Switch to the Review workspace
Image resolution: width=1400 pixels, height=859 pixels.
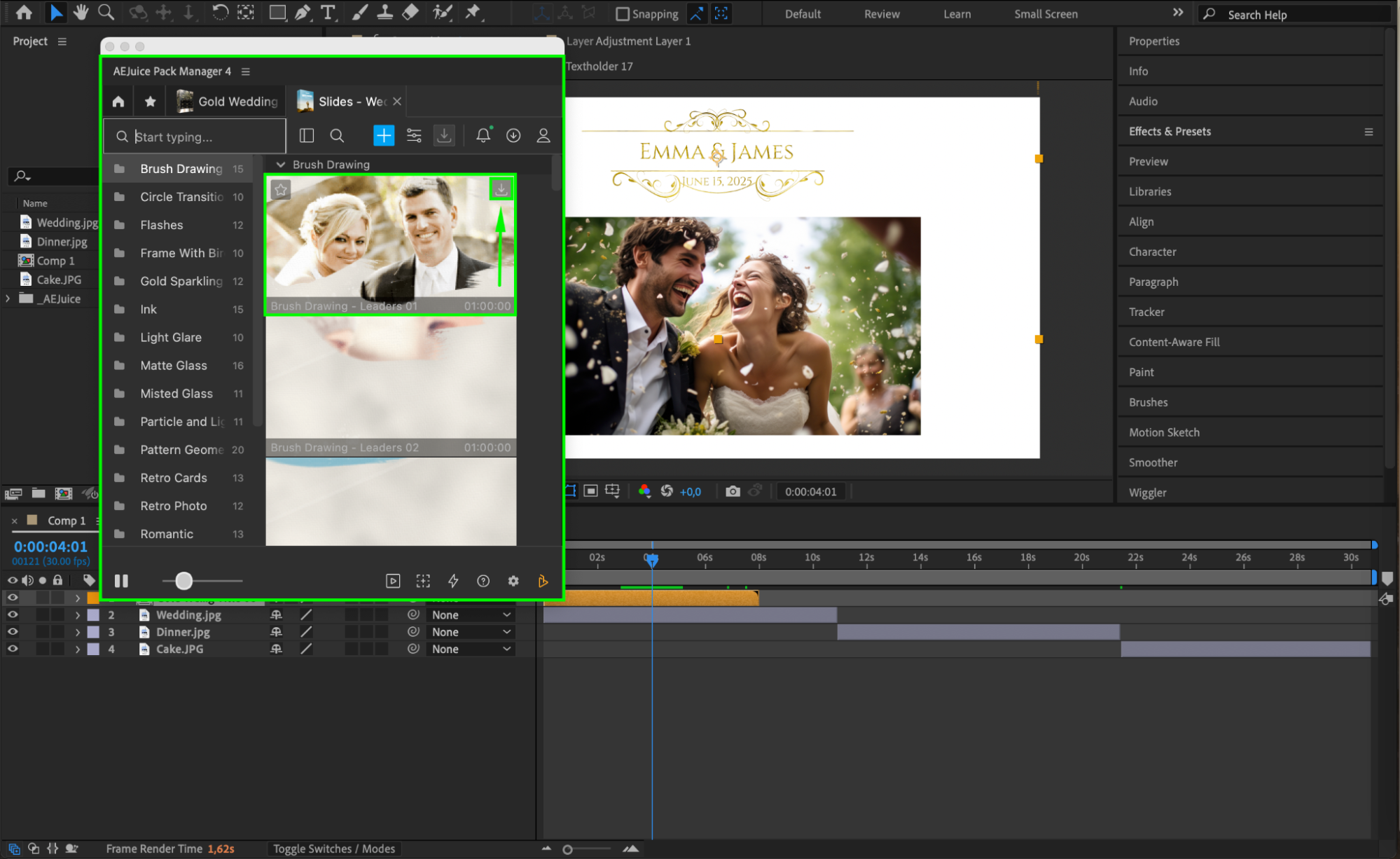pos(881,14)
